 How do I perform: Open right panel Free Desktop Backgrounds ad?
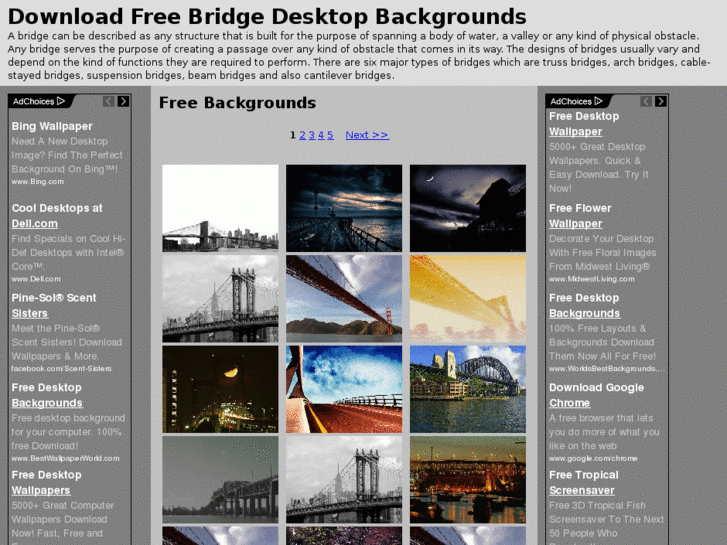(584, 305)
